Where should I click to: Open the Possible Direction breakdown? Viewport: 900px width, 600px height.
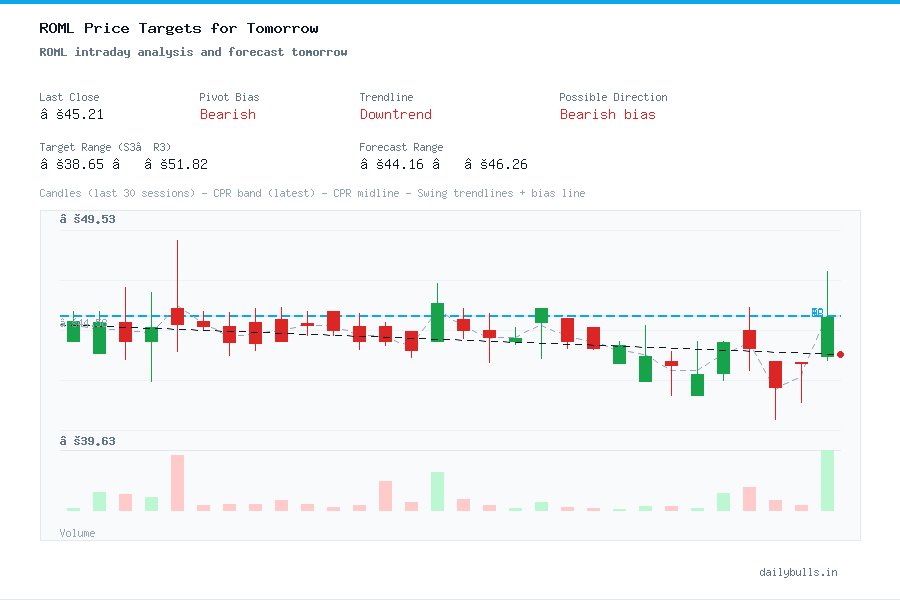click(x=613, y=97)
